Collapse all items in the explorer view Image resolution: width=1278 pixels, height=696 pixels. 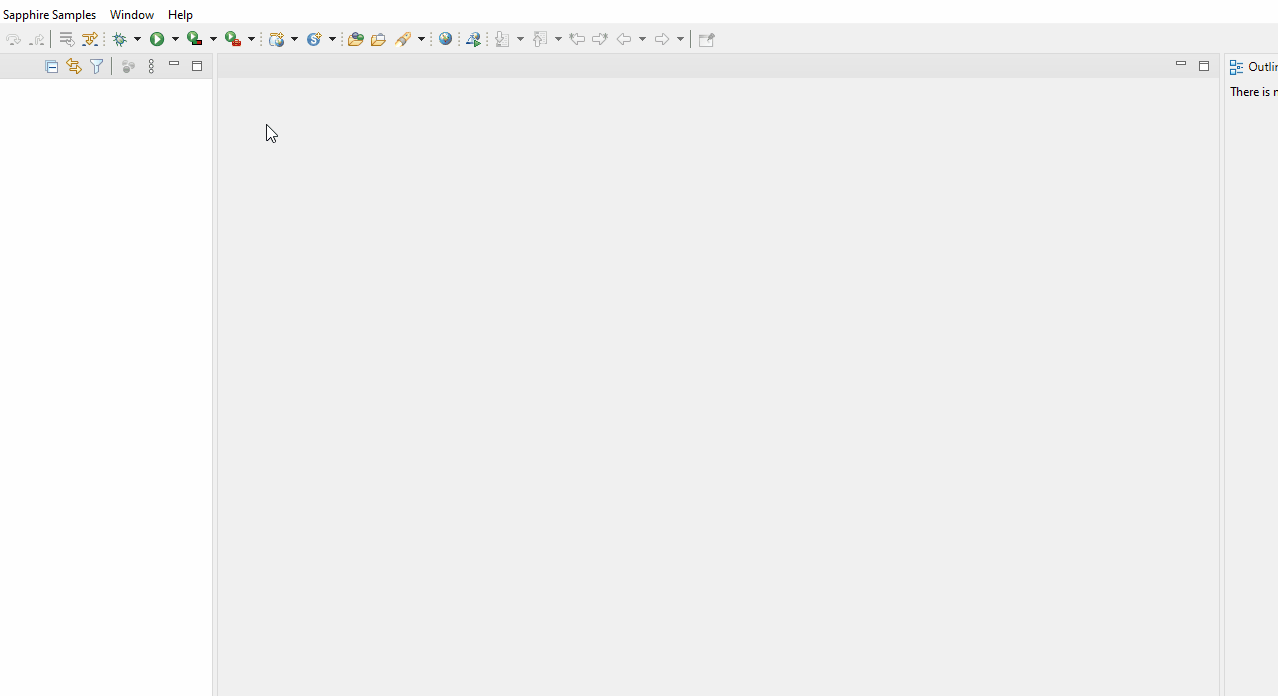pyautogui.click(x=51, y=66)
